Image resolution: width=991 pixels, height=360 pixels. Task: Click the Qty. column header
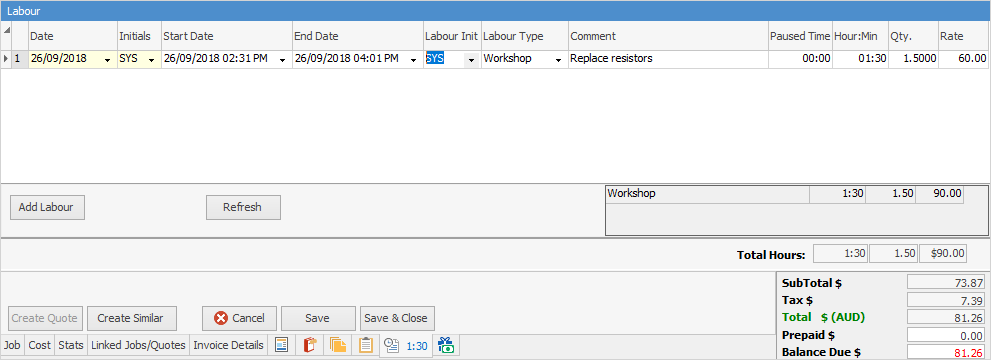click(913, 37)
